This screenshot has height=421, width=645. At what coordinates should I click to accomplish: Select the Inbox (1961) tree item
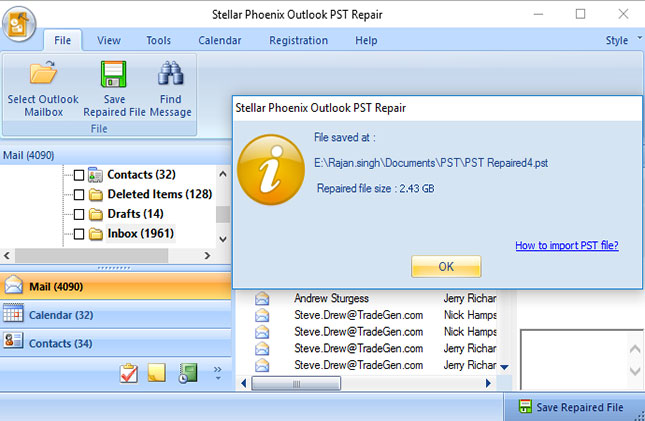click(x=140, y=234)
